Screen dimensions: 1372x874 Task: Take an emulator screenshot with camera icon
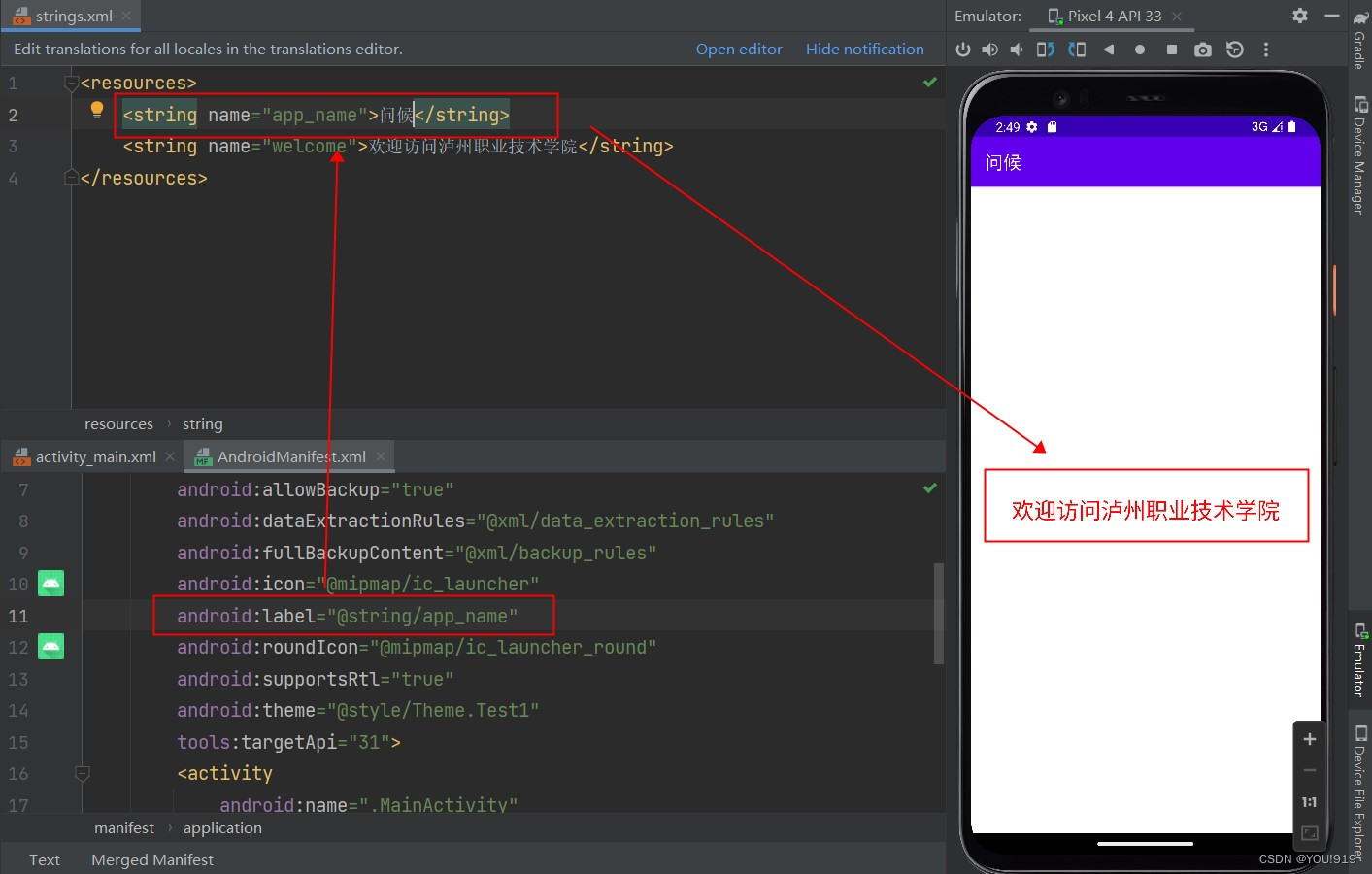point(1203,50)
